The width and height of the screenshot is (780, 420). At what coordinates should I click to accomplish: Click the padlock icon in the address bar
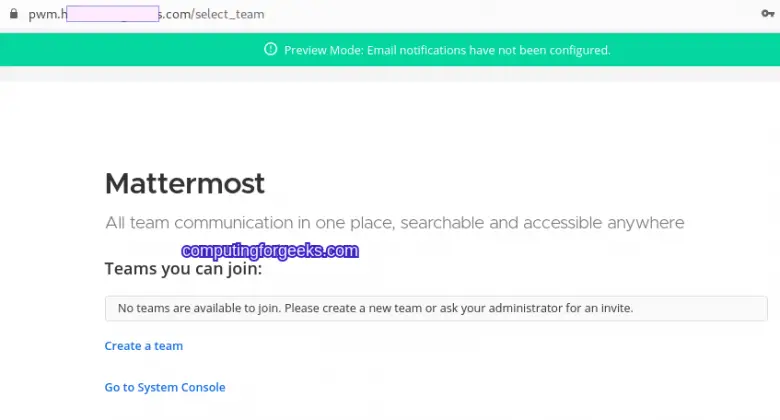[12, 15]
